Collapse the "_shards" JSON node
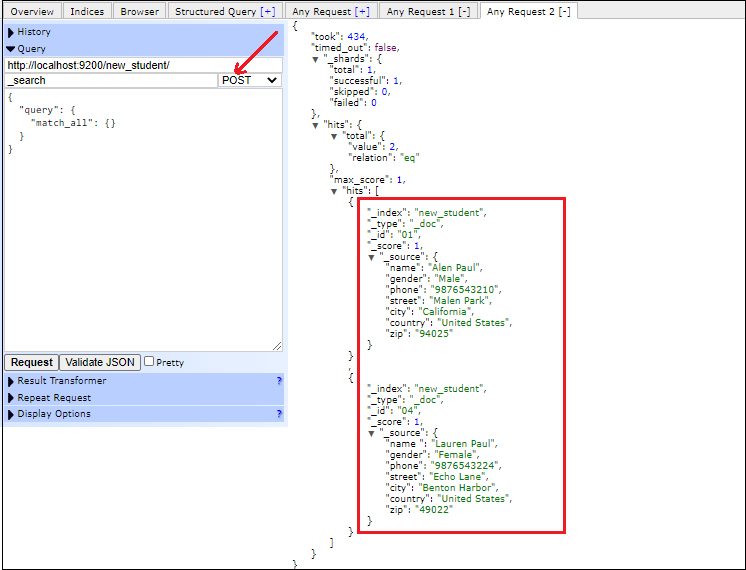The height and width of the screenshot is (570, 746). pyautogui.click(x=316, y=59)
